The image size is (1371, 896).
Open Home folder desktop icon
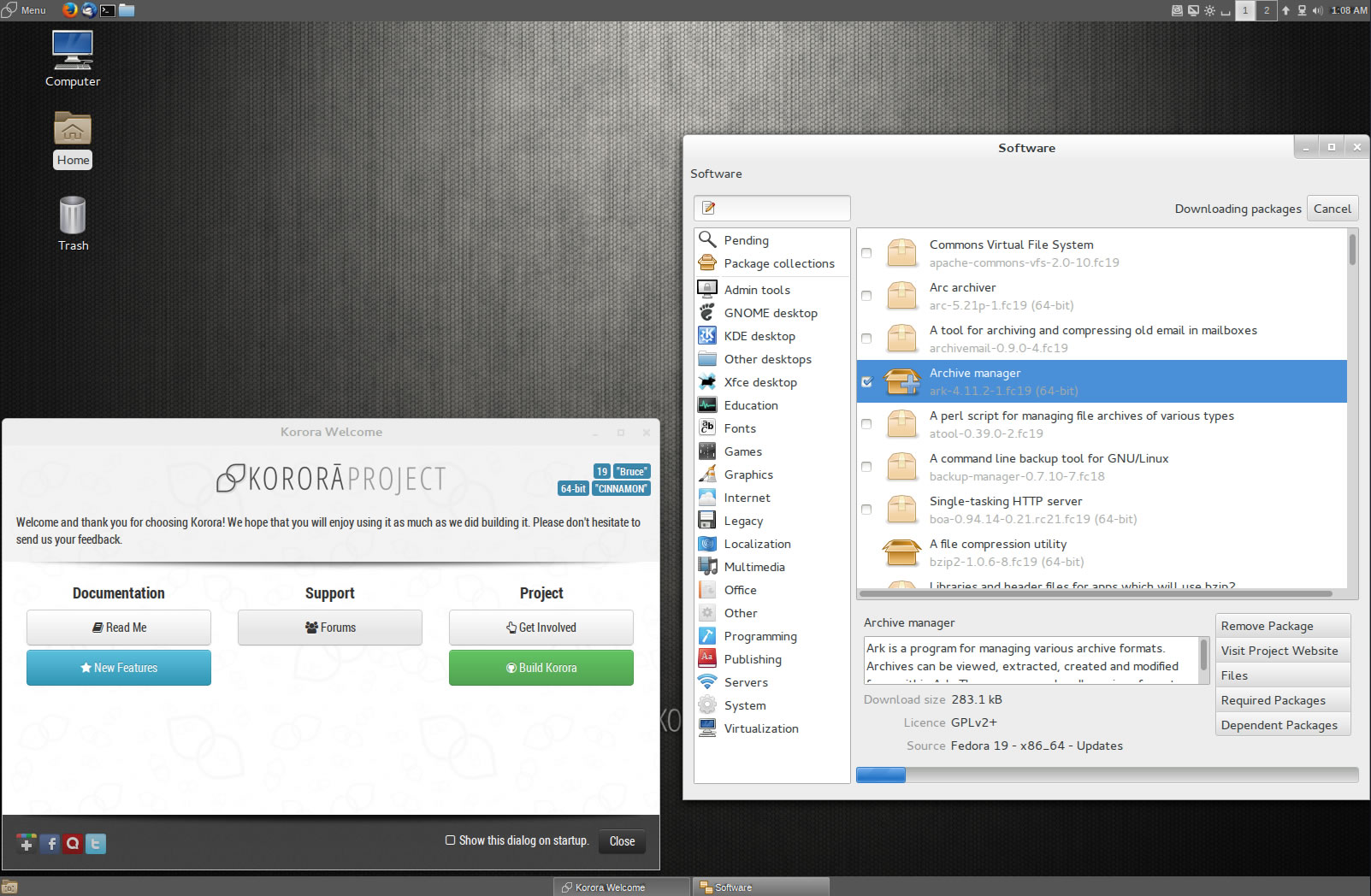(73, 140)
